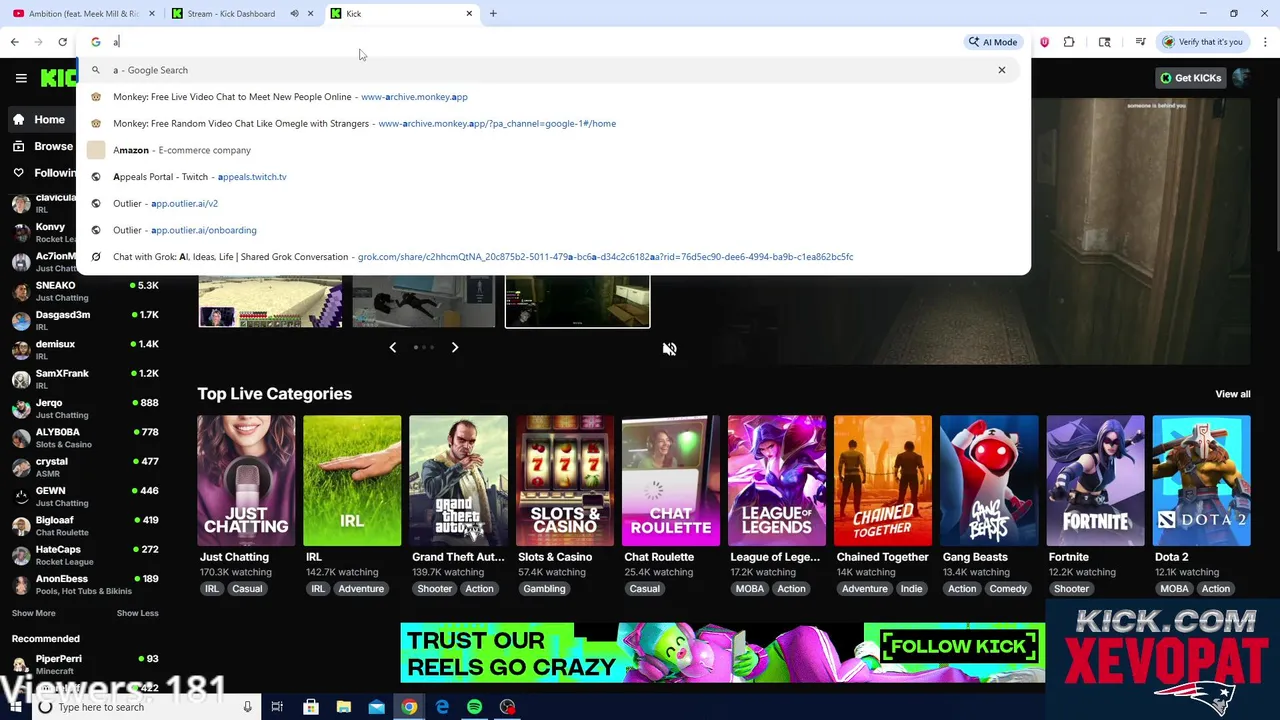This screenshot has height=720, width=1280.
Task: Go to next featured stream carousel arrow
Action: tap(455, 347)
